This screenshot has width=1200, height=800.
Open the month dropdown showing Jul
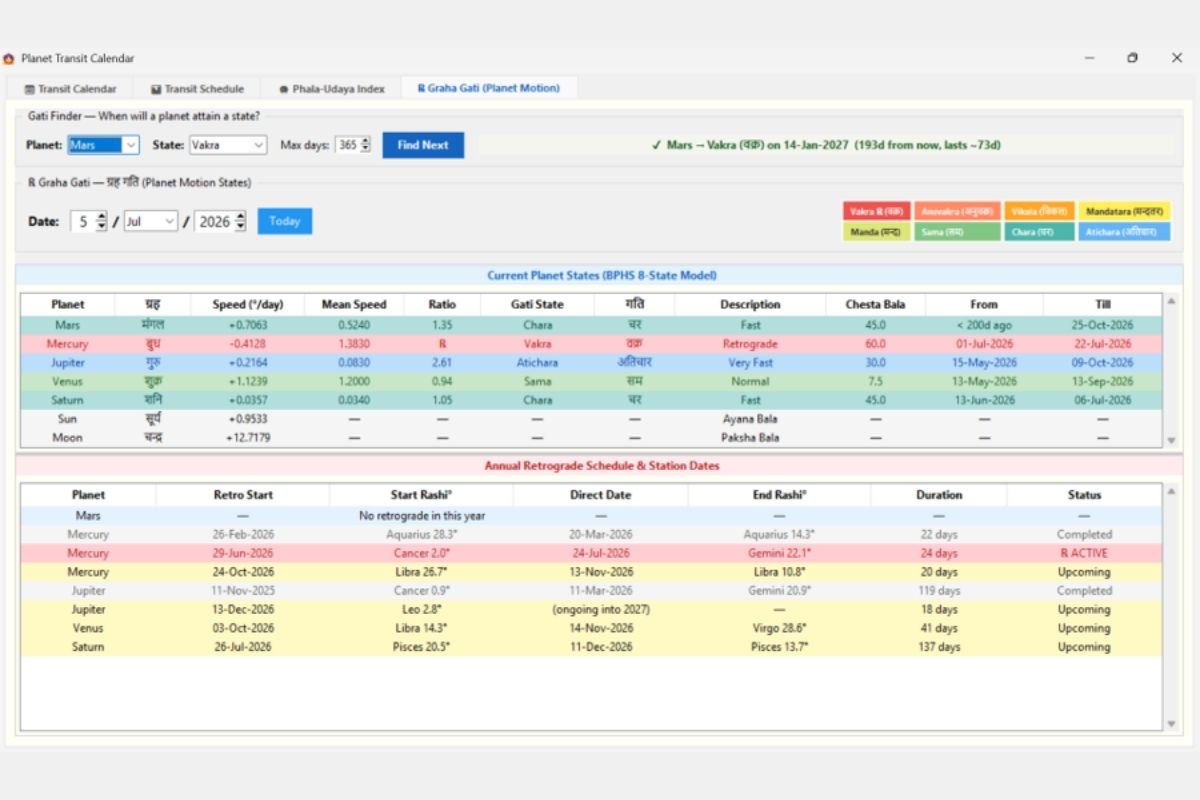(151, 222)
